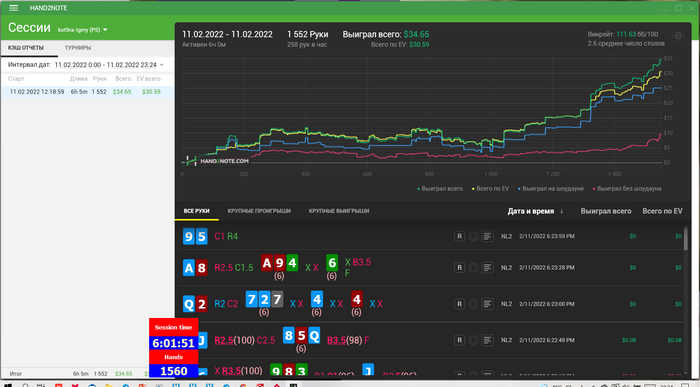Screen dimensions: 700x387
Task: Click play button for 6:23:28 PM hand
Action: point(473,267)
